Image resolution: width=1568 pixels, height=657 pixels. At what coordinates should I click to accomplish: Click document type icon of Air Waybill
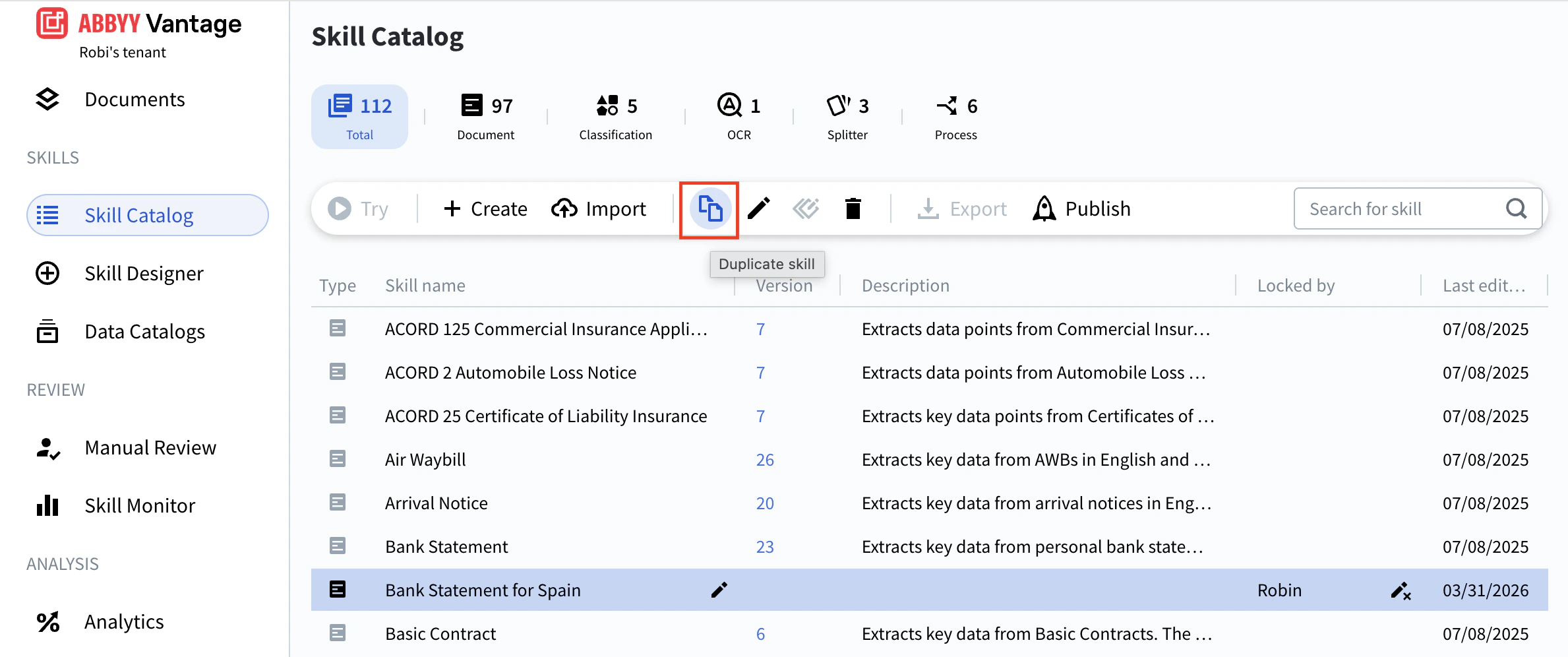click(x=338, y=458)
